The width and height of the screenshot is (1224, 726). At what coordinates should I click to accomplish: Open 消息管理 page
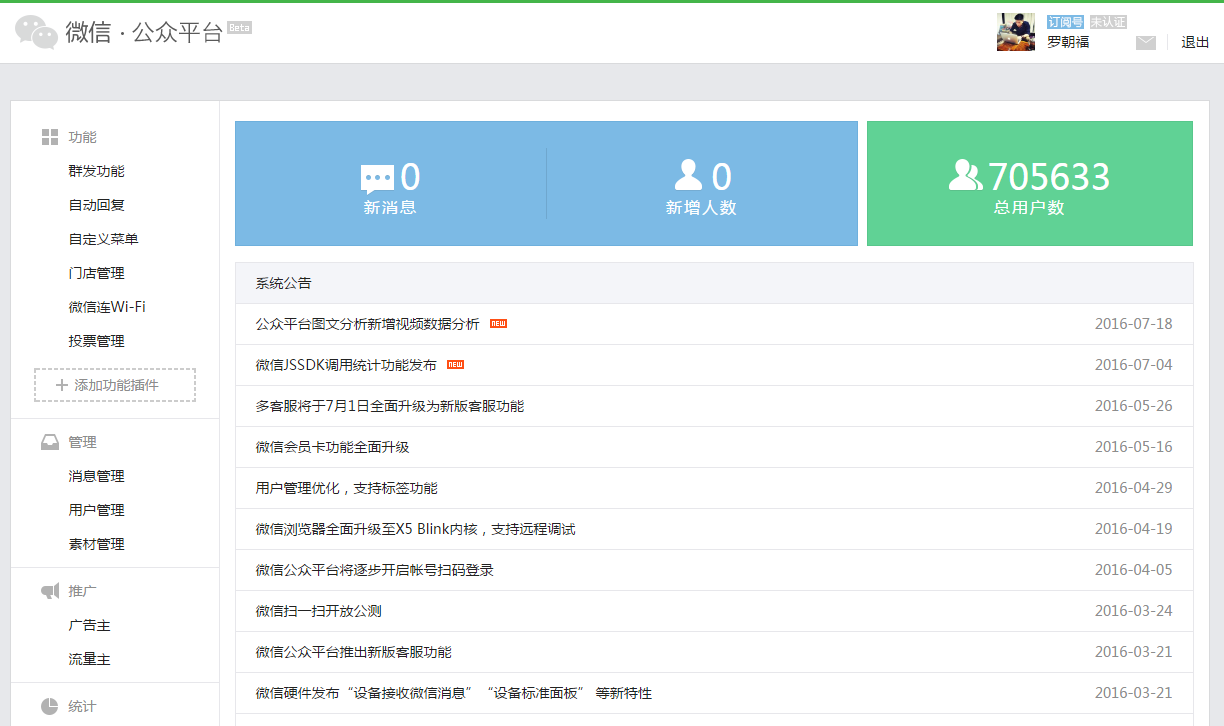pyautogui.click(x=97, y=476)
